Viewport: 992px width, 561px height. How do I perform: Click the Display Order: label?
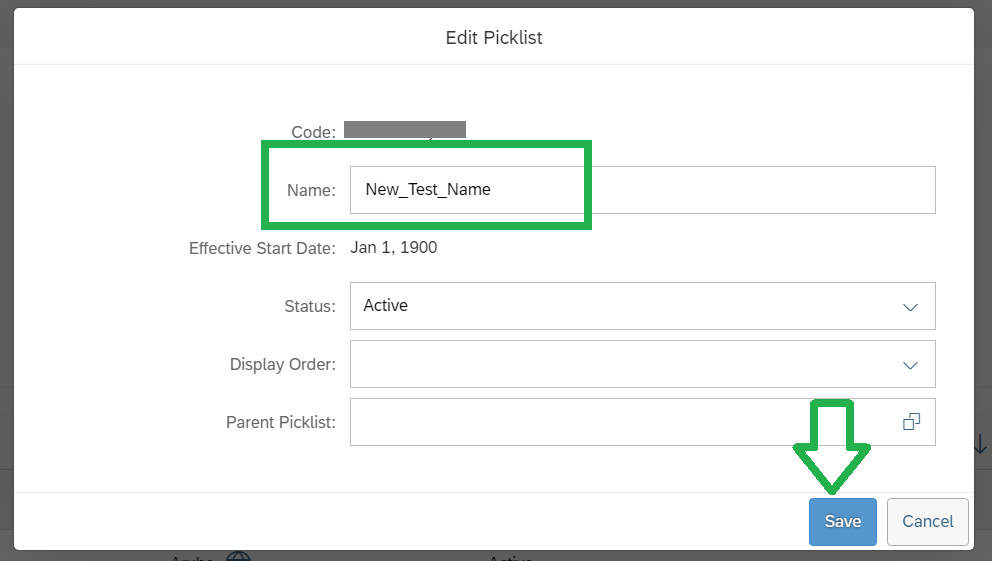283,365
